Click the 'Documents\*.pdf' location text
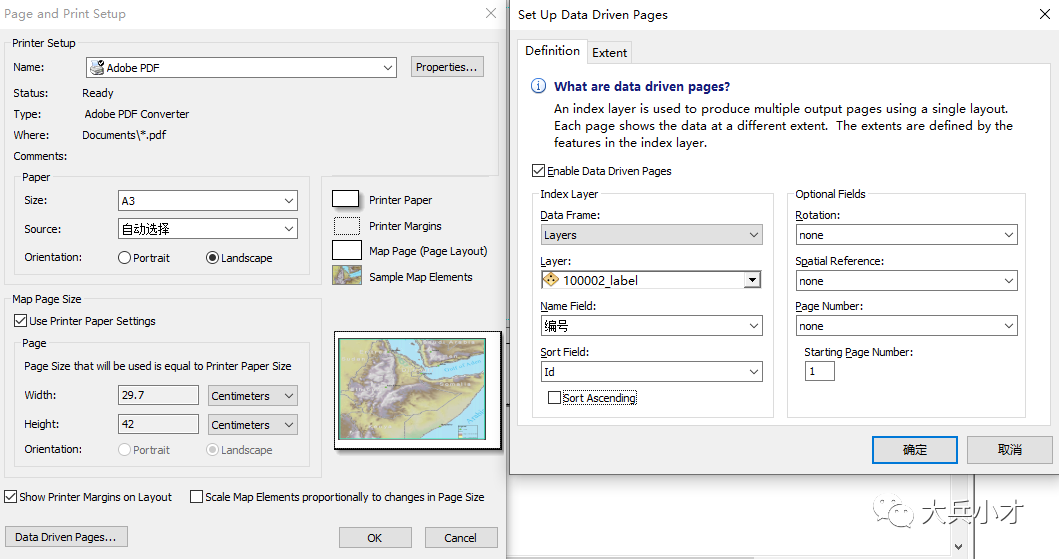Screen dimensions: 1059x559 (x=124, y=135)
